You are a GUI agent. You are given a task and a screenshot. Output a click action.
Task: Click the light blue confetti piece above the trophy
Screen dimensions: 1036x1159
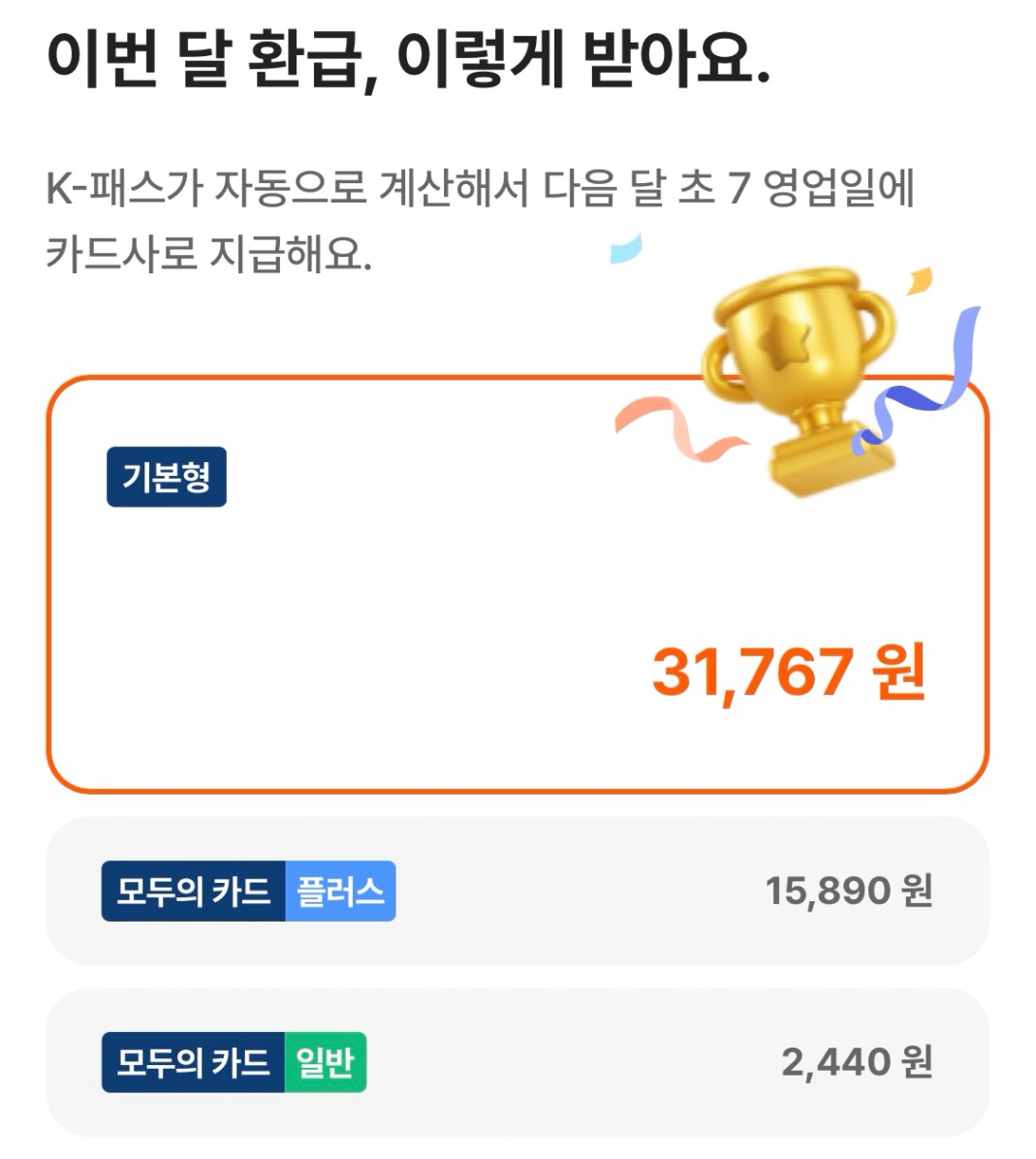point(625,249)
